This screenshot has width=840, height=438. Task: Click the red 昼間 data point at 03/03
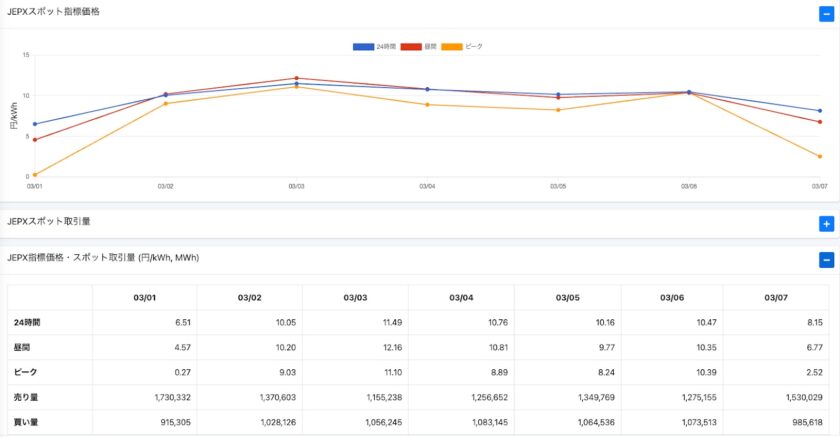(296, 78)
